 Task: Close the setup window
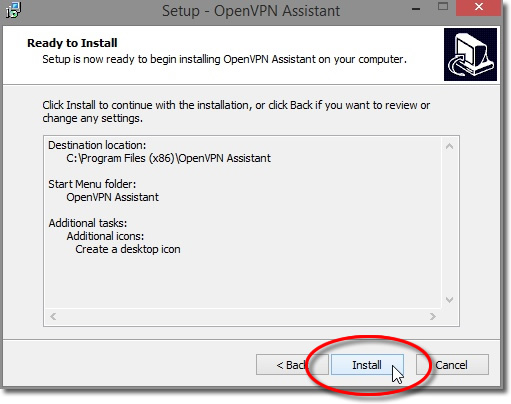pyautogui.click(x=479, y=7)
